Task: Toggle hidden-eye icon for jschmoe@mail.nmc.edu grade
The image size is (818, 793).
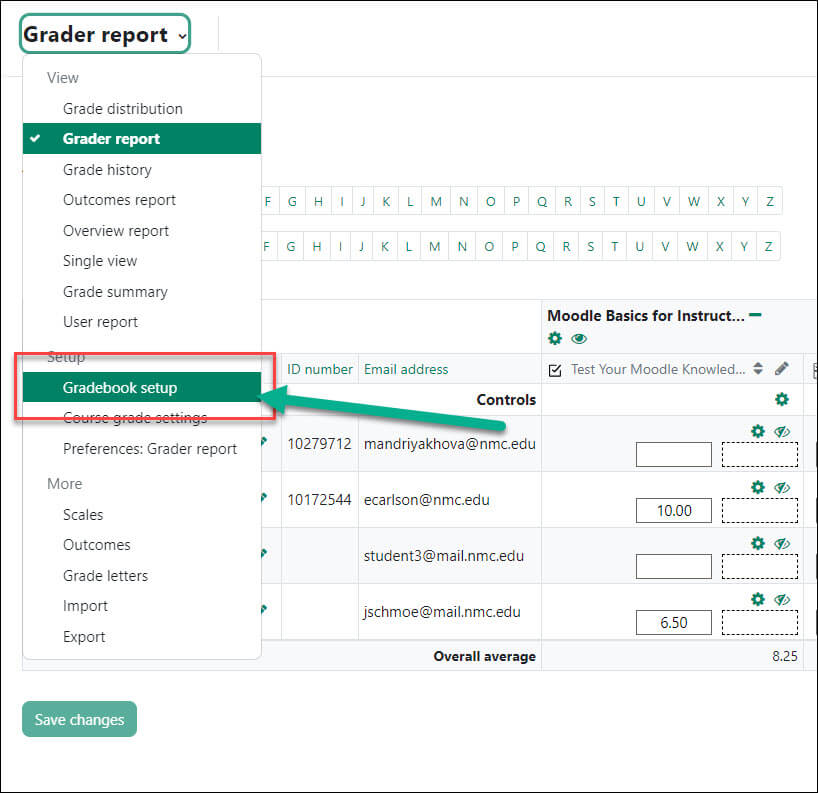Action: 782,599
